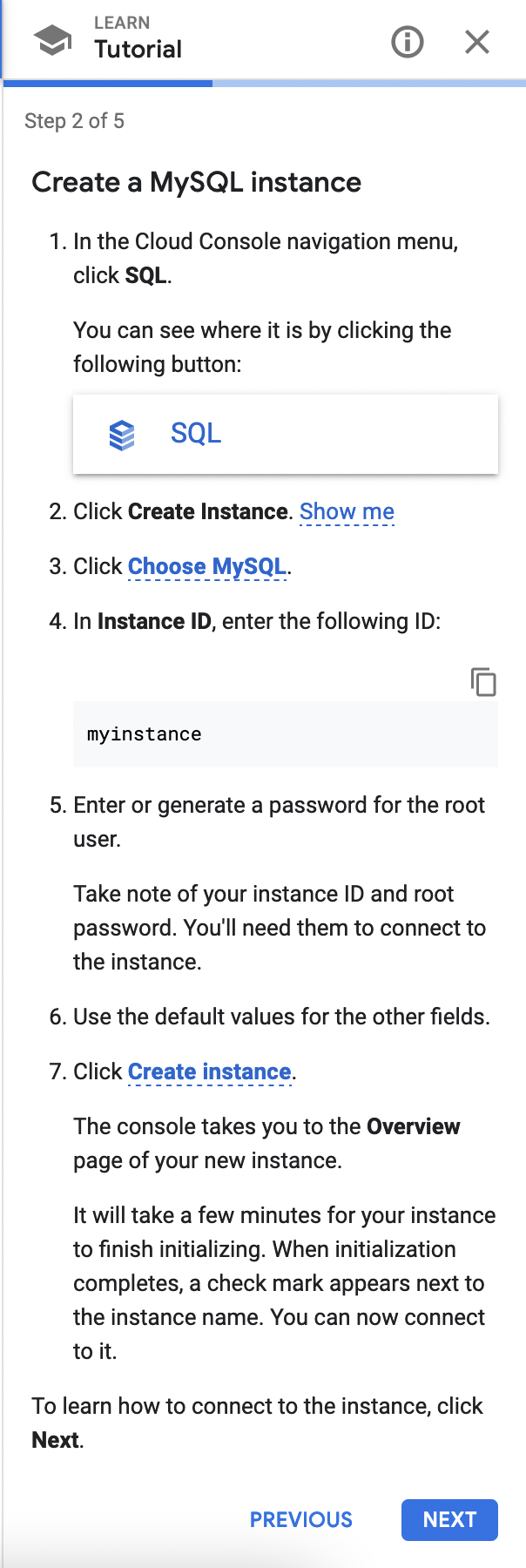Click the bold Instance ID text
The image size is (526, 1568).
(x=154, y=621)
